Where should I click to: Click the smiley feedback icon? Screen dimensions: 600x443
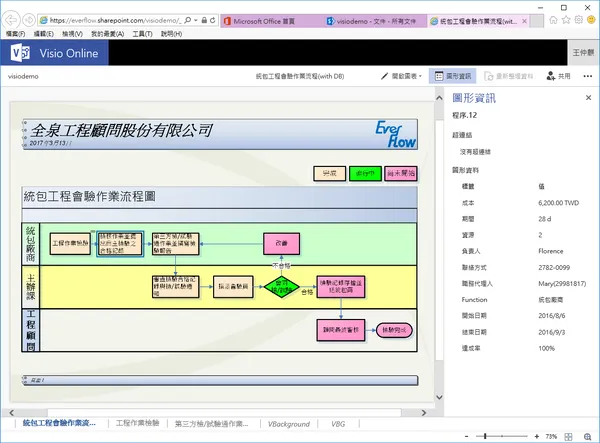pos(591,20)
